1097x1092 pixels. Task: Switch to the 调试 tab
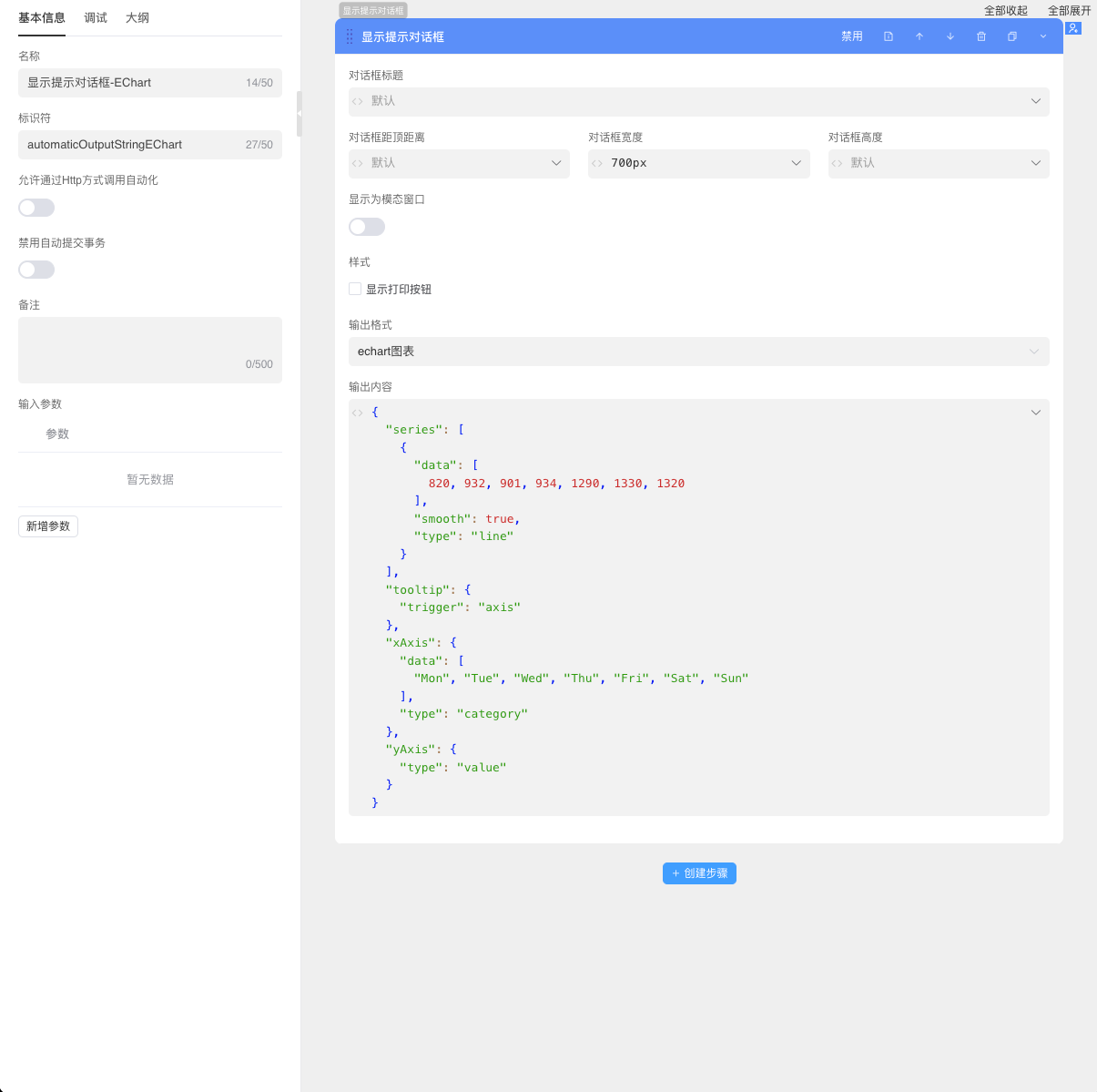pos(96,18)
